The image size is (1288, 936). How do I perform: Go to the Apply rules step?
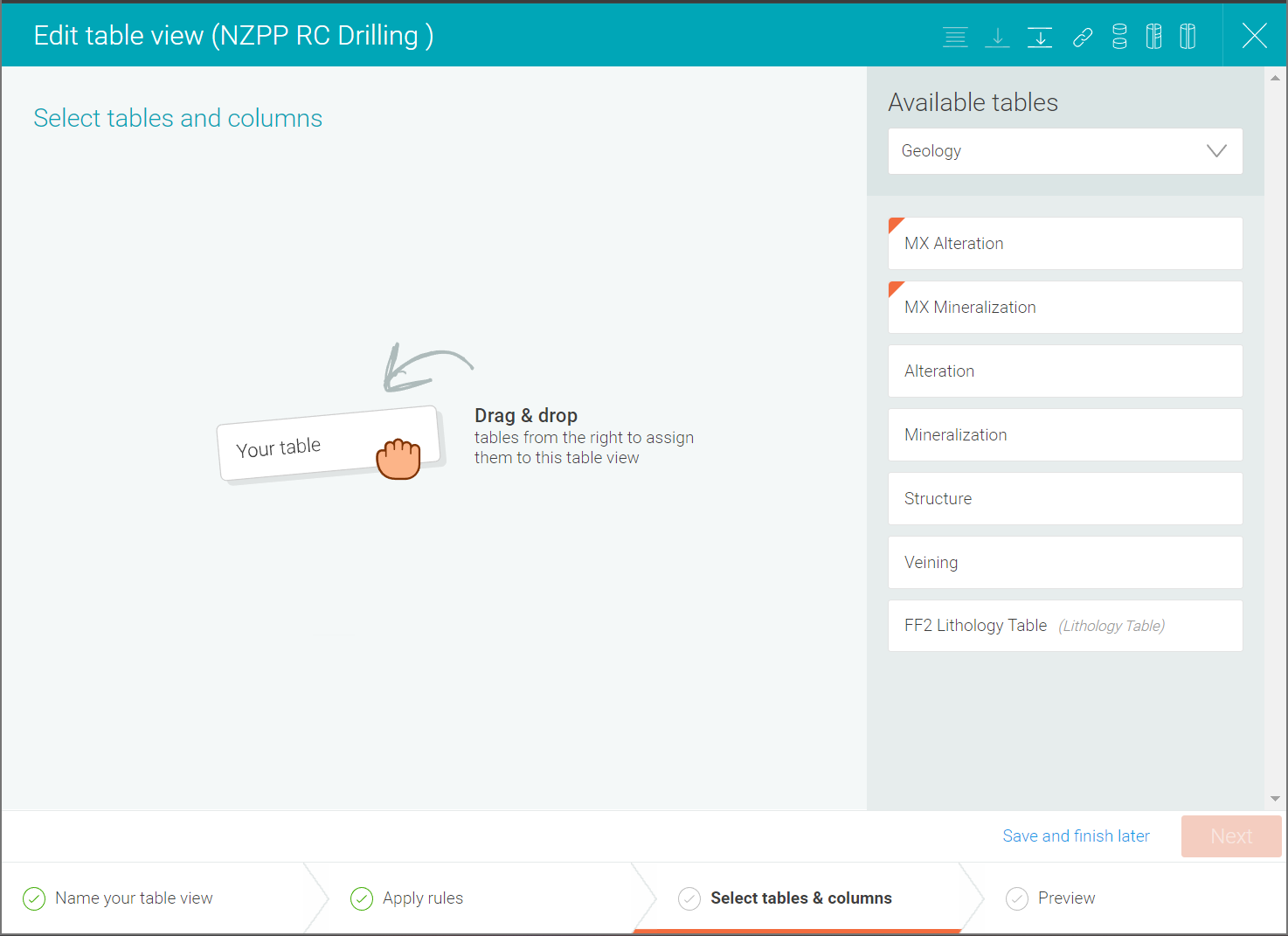pyautogui.click(x=423, y=898)
